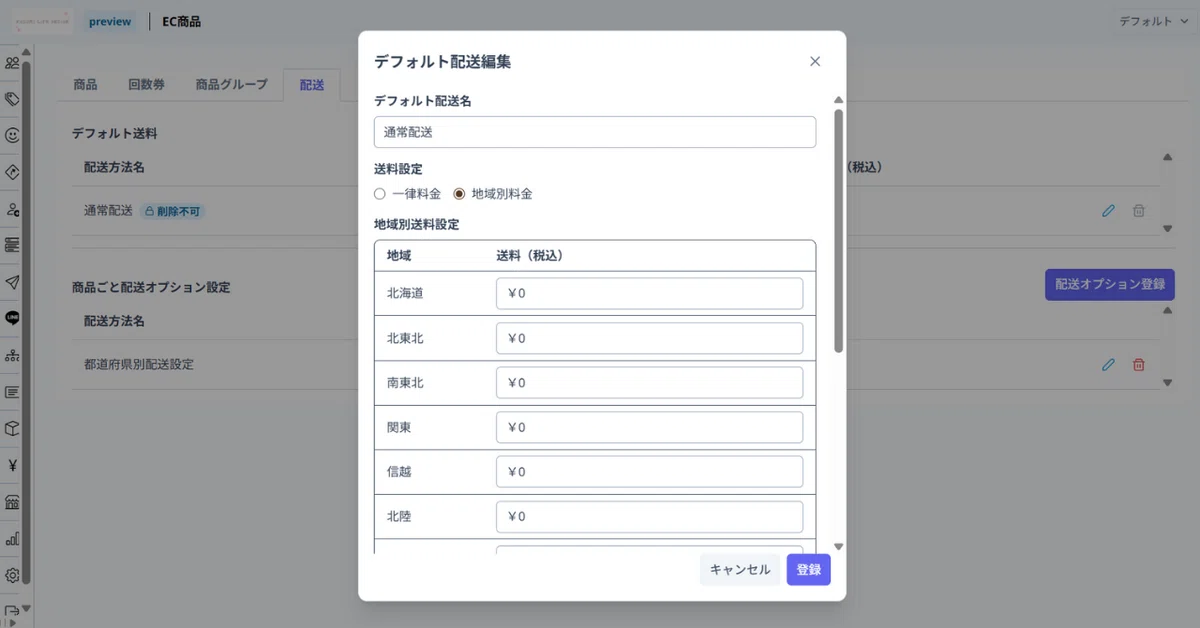
Task: Close the デフォルト配送編集 dialog with X
Action: (815, 61)
